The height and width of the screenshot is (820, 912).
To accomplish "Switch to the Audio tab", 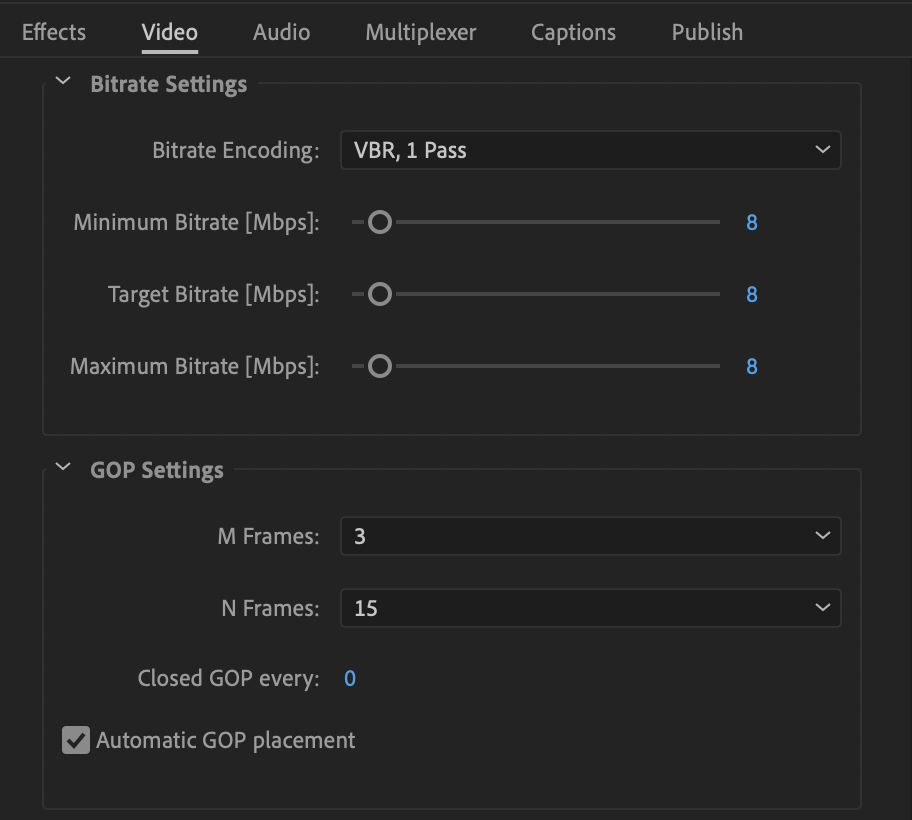I will tap(281, 32).
